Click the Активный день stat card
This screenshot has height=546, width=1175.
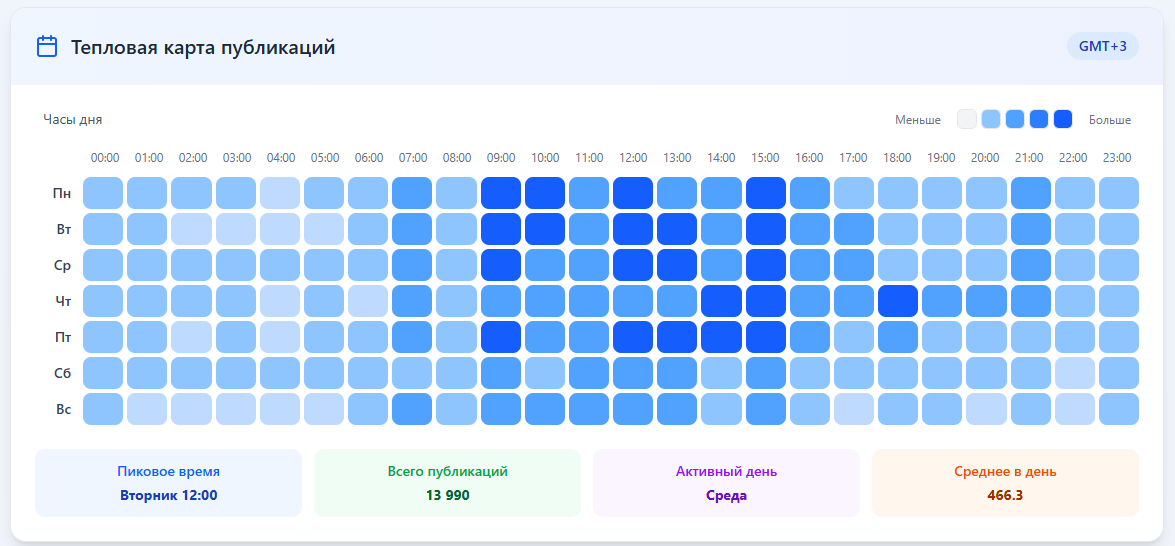coord(726,483)
